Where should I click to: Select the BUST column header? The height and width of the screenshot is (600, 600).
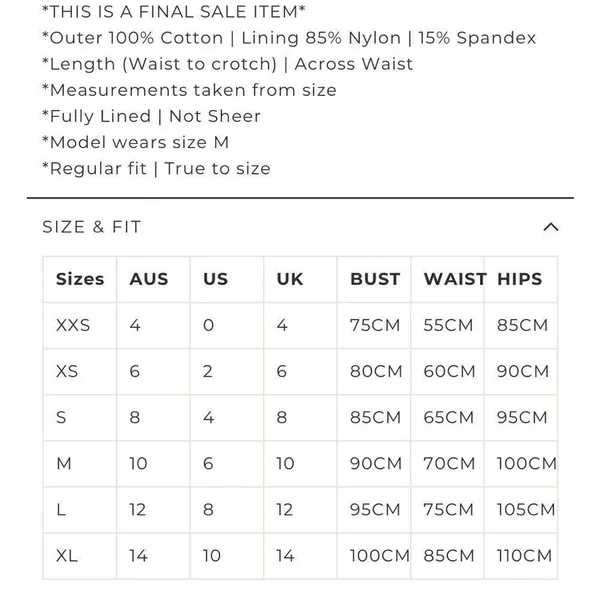point(375,279)
